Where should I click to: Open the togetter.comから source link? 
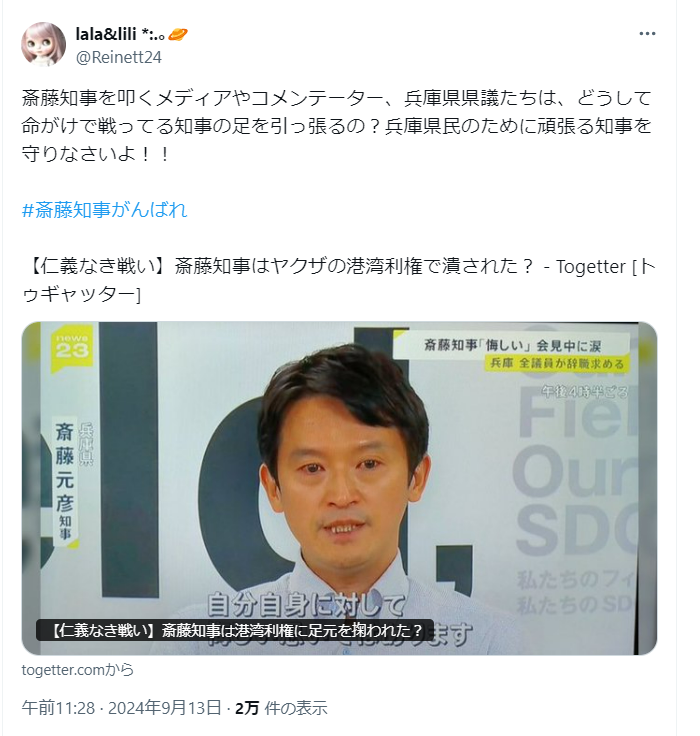pos(78,670)
